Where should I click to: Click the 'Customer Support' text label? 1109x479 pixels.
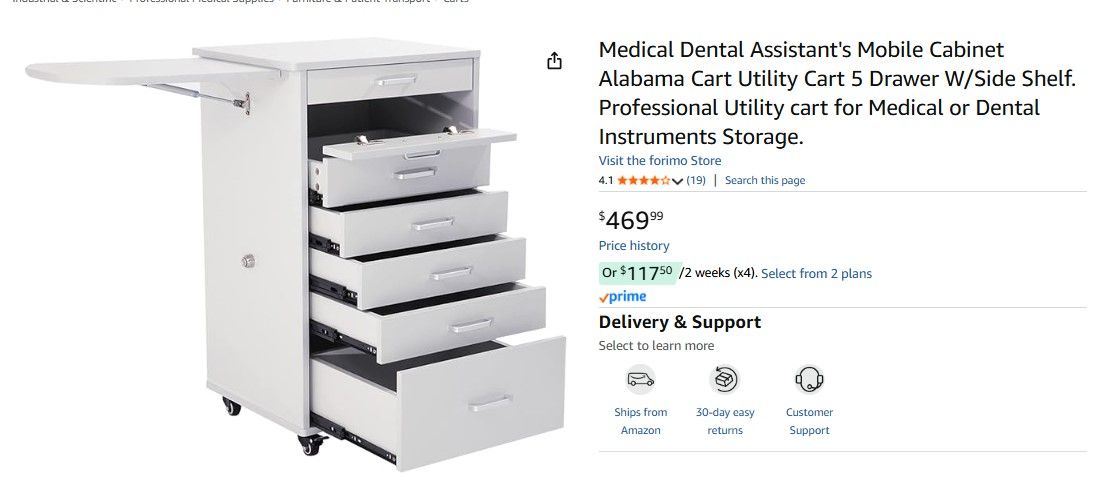[x=809, y=421]
